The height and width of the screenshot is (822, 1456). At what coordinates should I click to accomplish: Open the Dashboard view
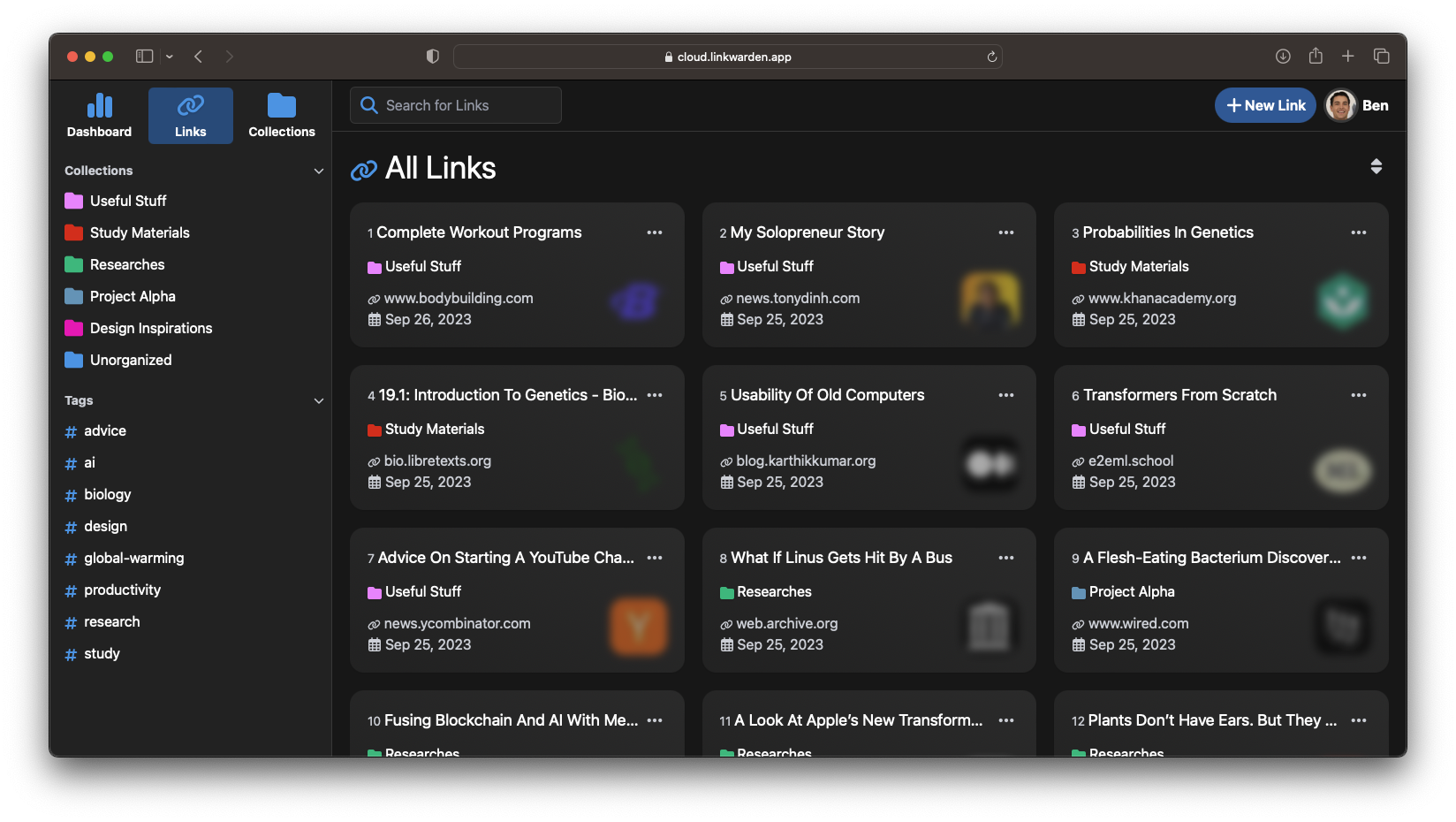click(99, 115)
